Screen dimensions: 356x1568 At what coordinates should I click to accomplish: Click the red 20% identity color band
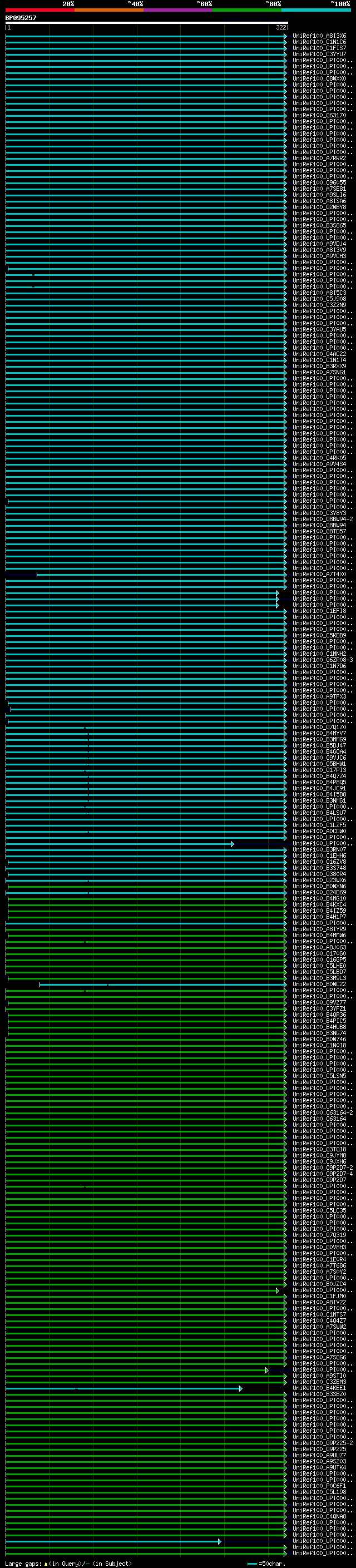coord(39,10)
